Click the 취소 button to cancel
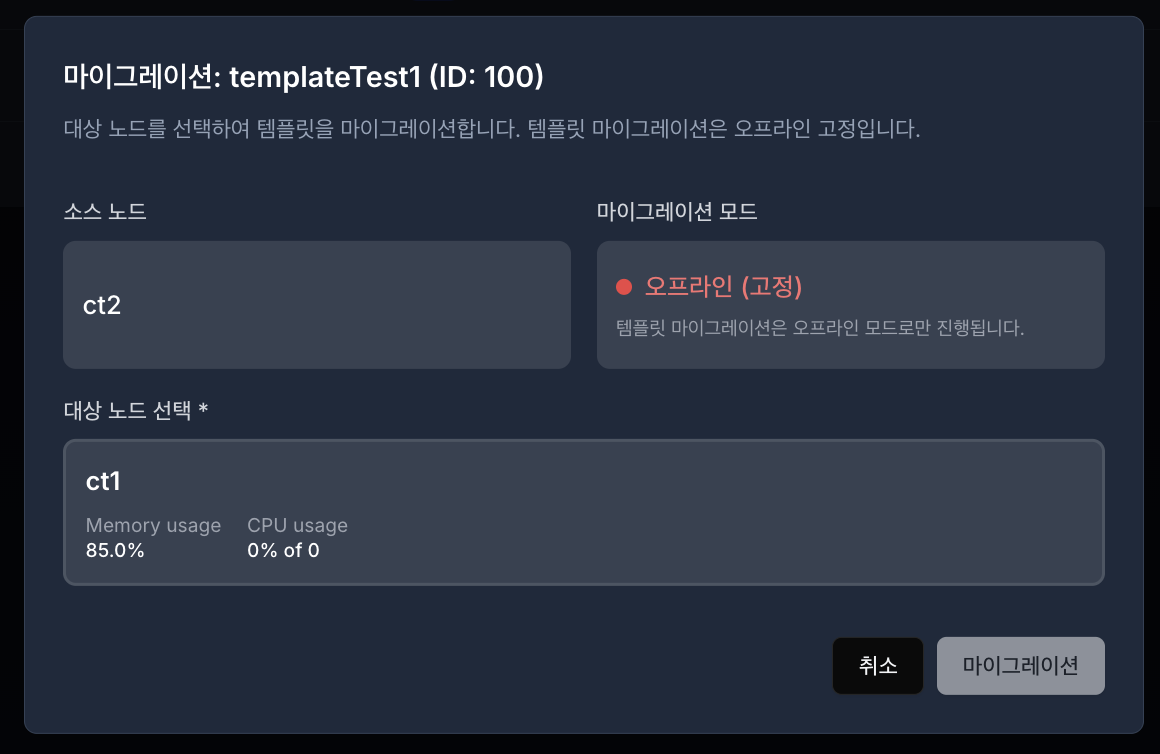Viewport: 1160px width, 754px height. click(x=877, y=665)
